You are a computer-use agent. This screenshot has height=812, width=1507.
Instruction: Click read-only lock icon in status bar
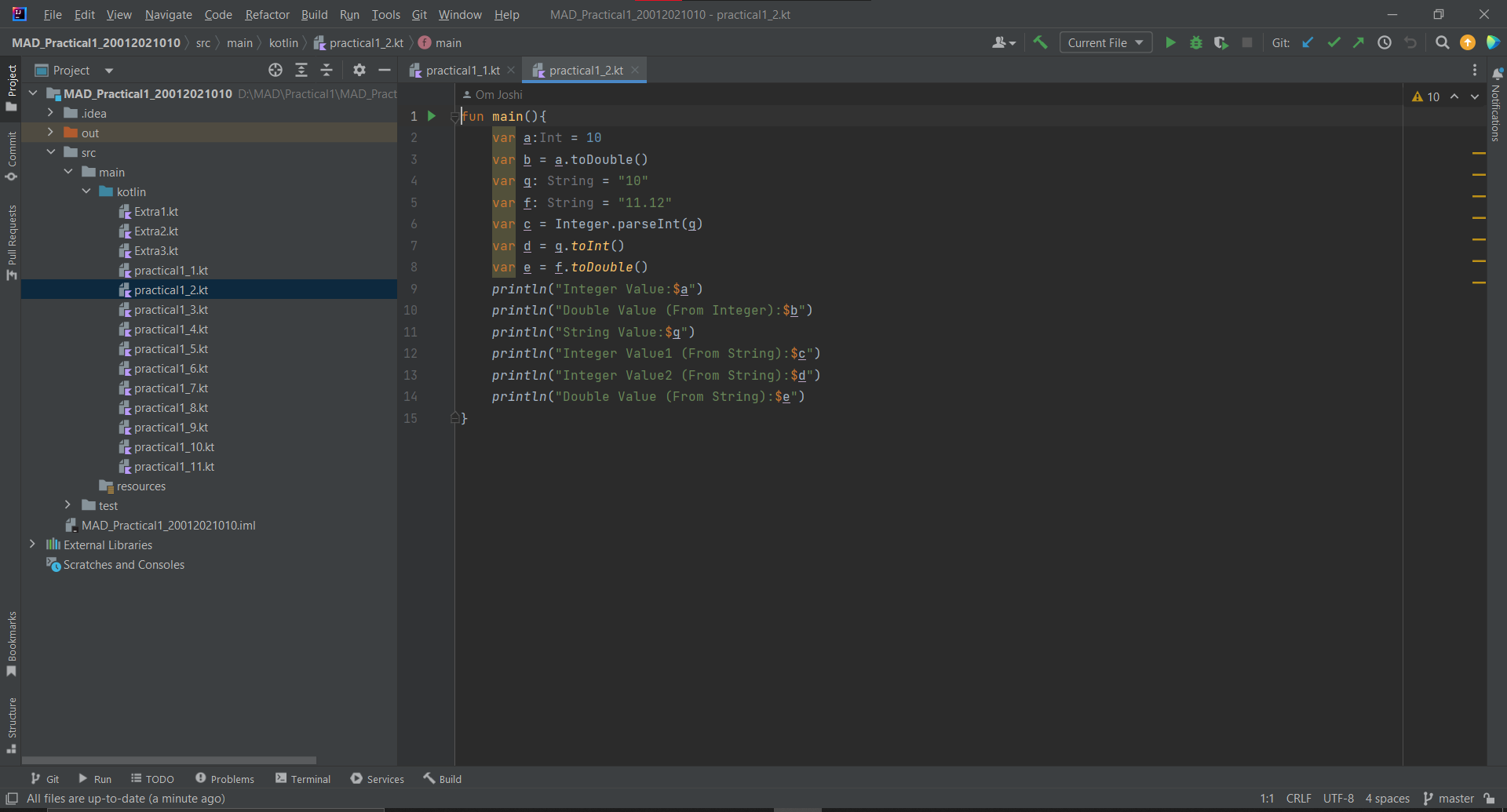(x=1489, y=798)
